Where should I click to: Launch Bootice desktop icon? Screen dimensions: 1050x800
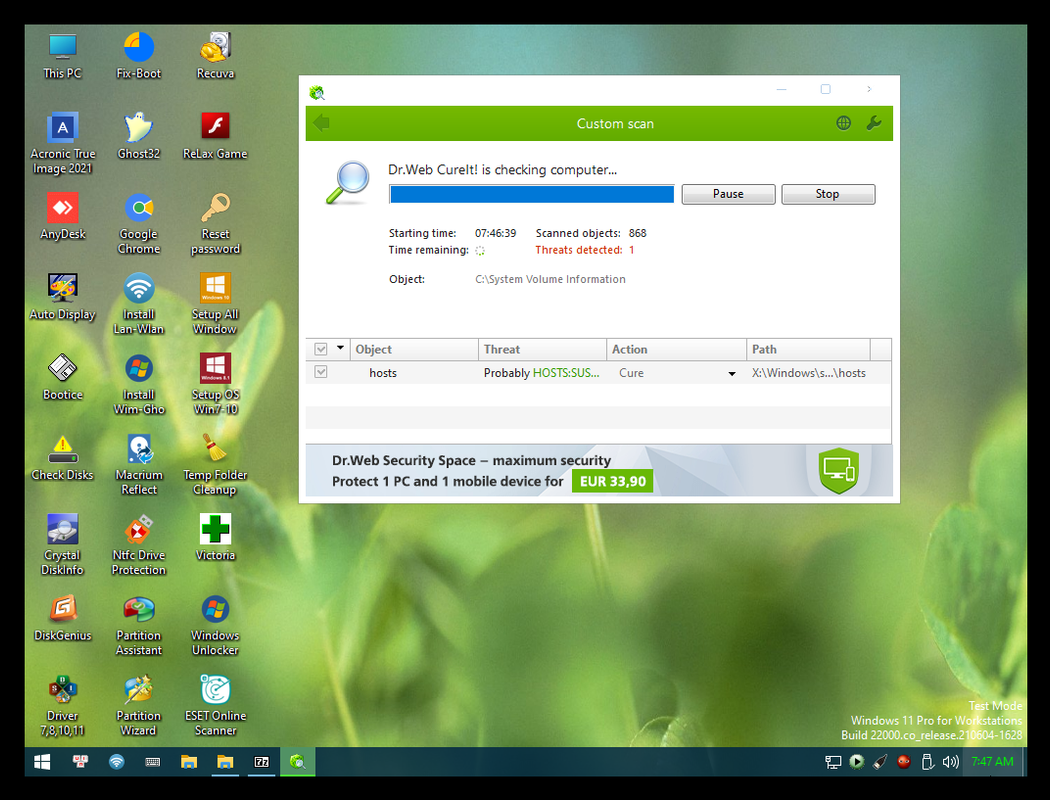pyautogui.click(x=62, y=378)
